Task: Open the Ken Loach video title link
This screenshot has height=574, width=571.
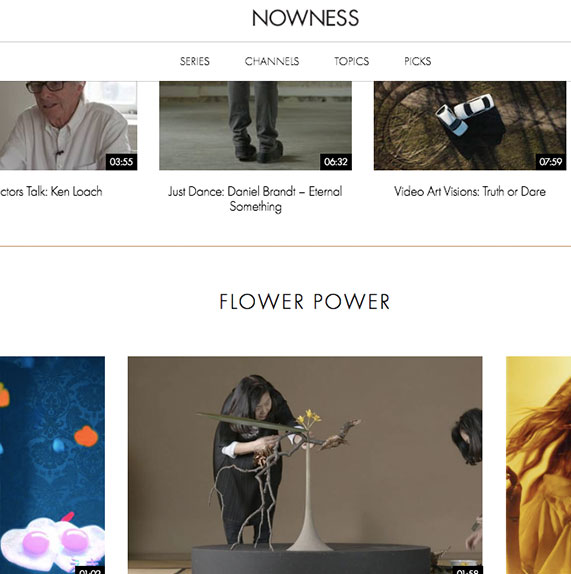Action: pos(51,191)
